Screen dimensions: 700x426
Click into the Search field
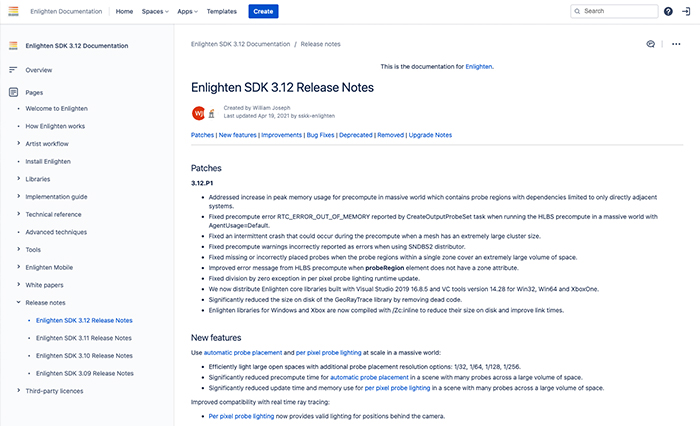point(615,11)
